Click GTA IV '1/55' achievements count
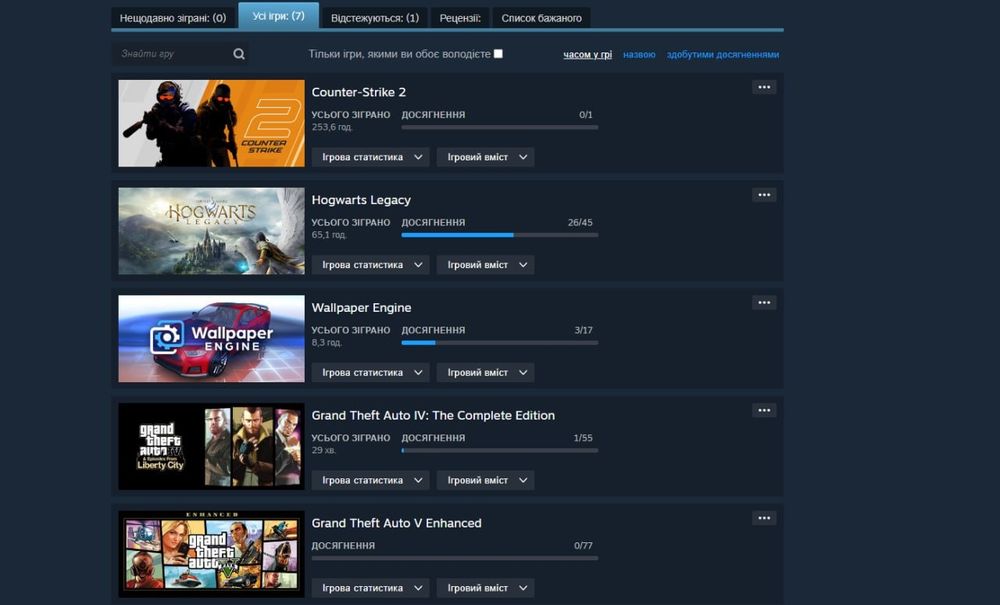This screenshot has height=605, width=1000. [x=583, y=438]
